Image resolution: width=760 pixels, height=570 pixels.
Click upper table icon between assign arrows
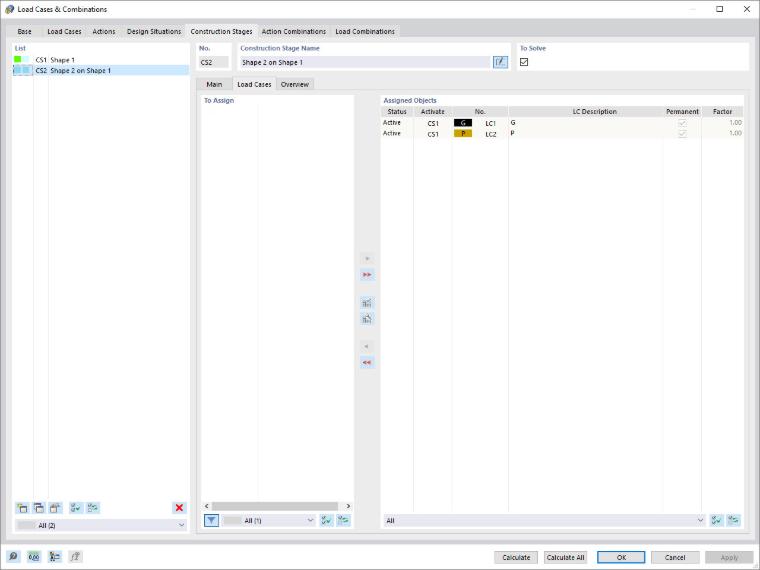tap(367, 303)
